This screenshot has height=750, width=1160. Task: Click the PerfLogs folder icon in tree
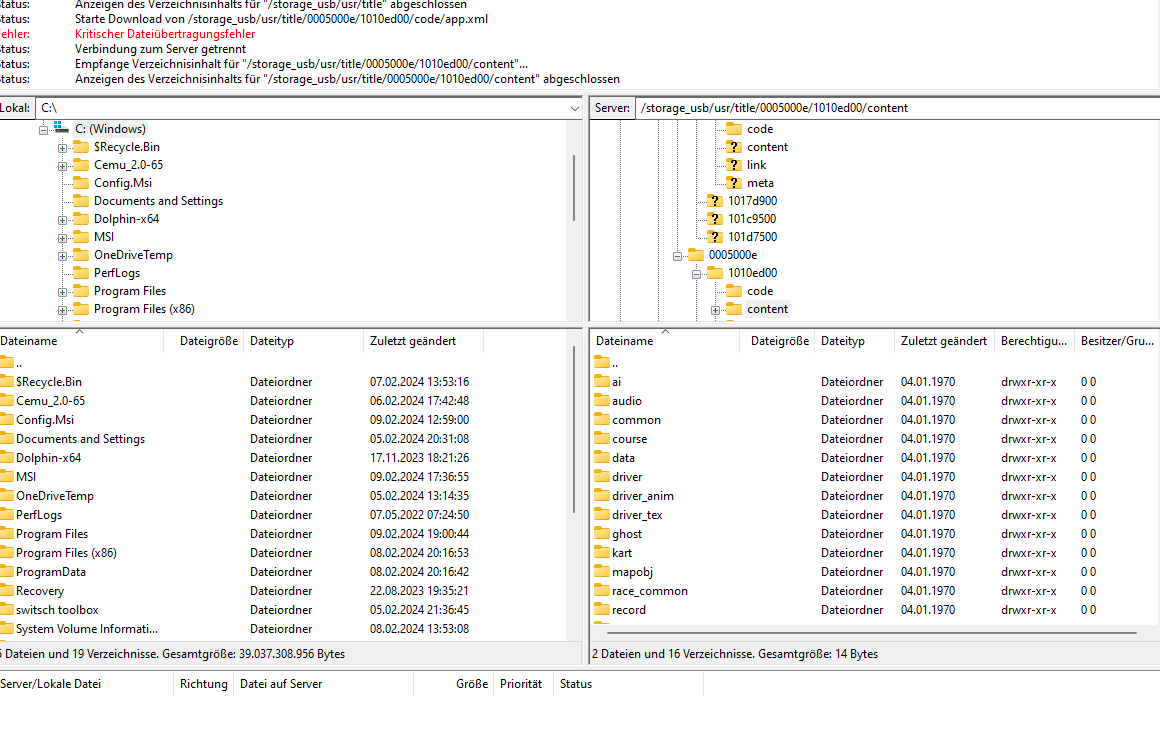(81, 273)
